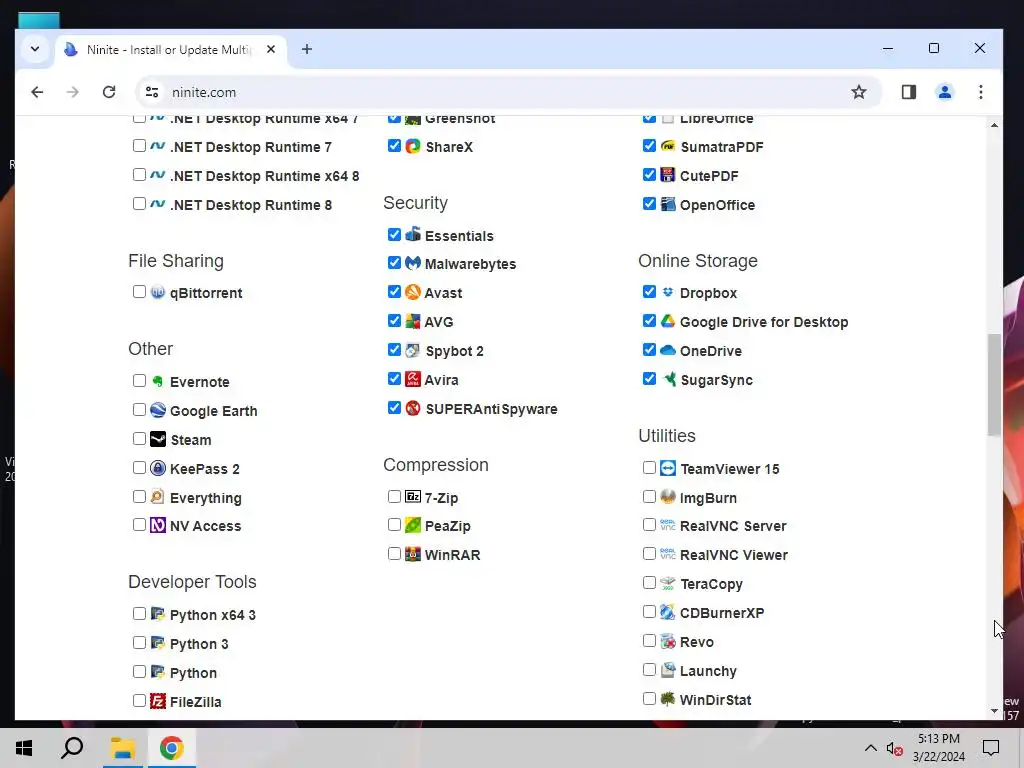Close the Ninite tab
The image size is (1024, 768).
[270, 49]
